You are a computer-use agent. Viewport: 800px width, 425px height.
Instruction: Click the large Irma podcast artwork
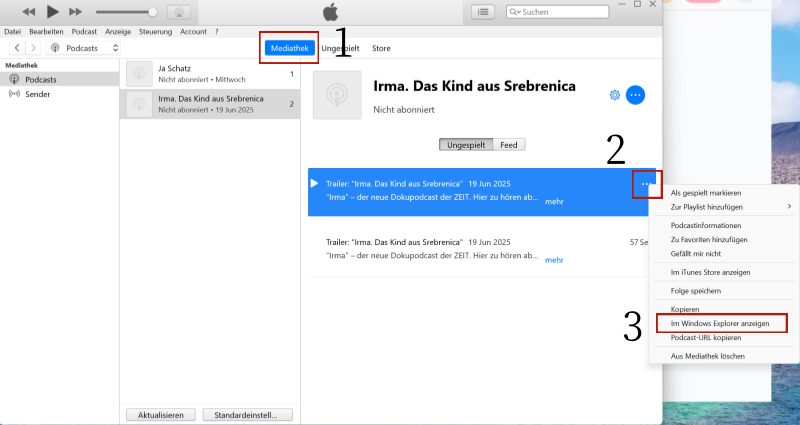click(x=337, y=95)
